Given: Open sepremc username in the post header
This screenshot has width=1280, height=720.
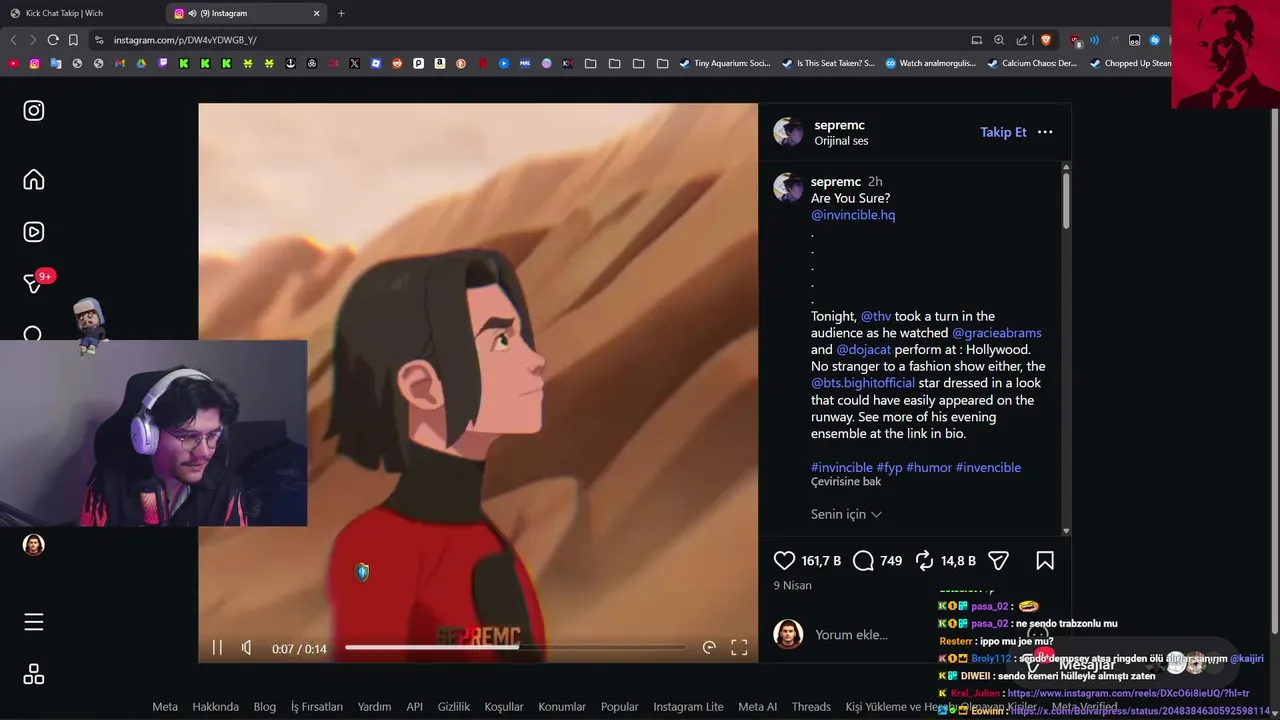Looking at the screenshot, I should click(839, 125).
